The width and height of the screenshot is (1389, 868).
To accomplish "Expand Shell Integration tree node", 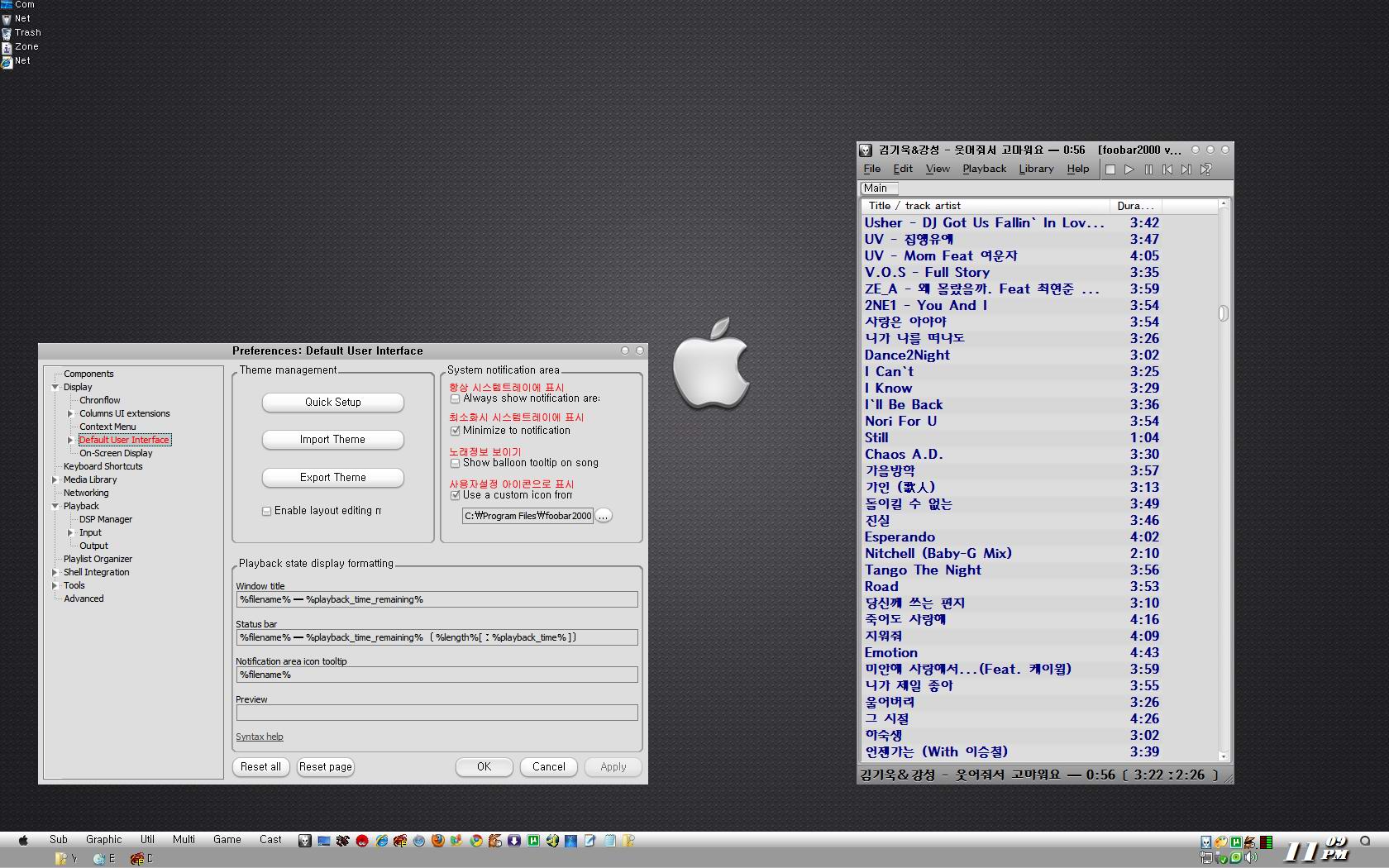I will click(x=55, y=572).
